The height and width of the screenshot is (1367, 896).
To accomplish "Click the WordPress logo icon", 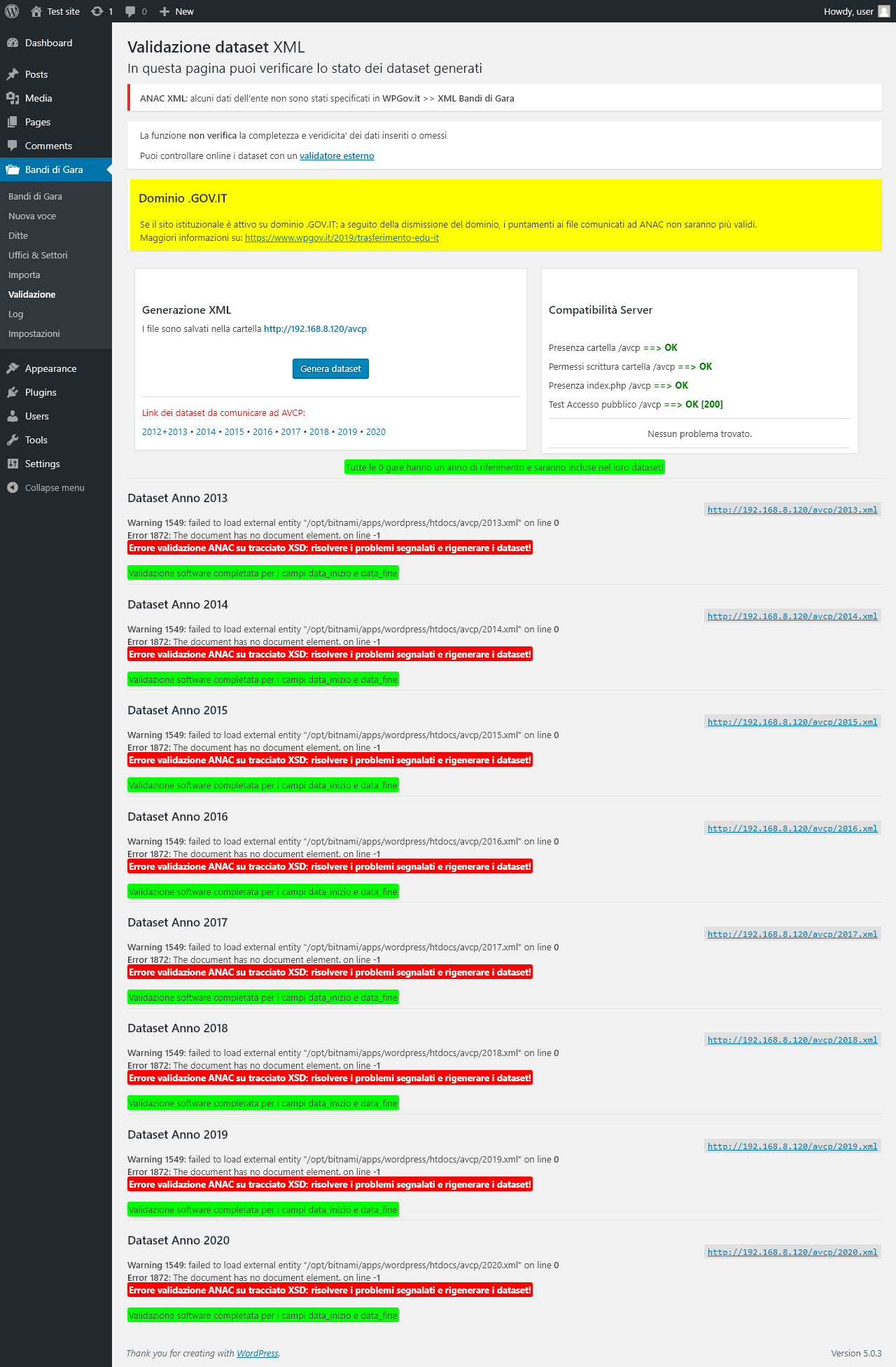I will [12, 11].
